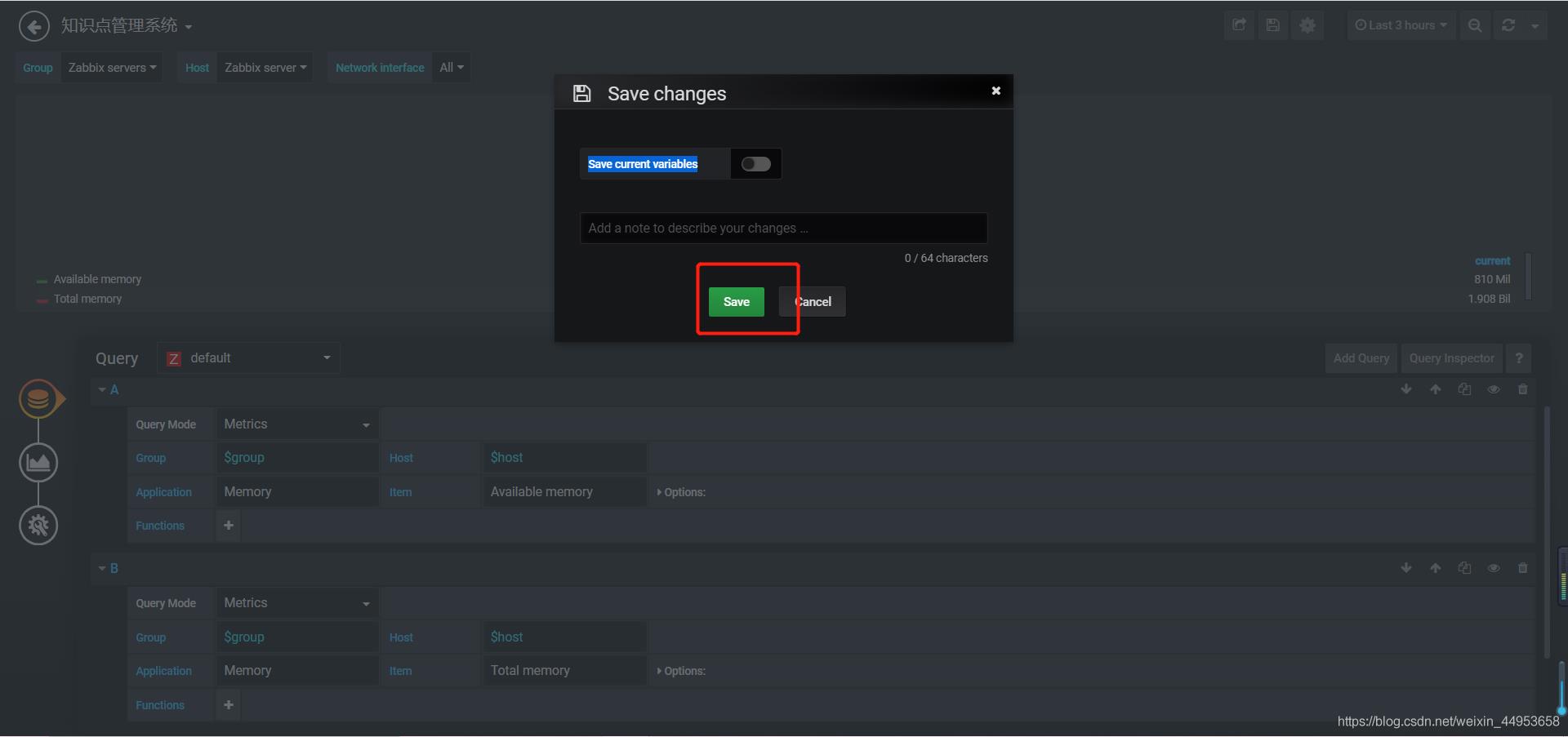Select the General settings gear icon
The height and width of the screenshot is (737, 1568).
point(38,526)
